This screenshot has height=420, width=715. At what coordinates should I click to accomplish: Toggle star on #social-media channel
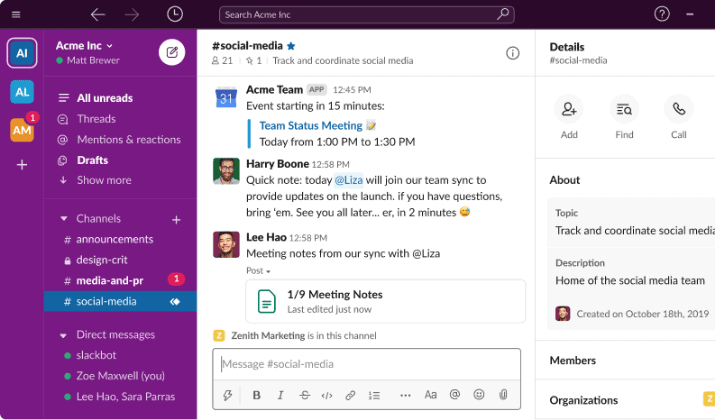pyautogui.click(x=291, y=46)
